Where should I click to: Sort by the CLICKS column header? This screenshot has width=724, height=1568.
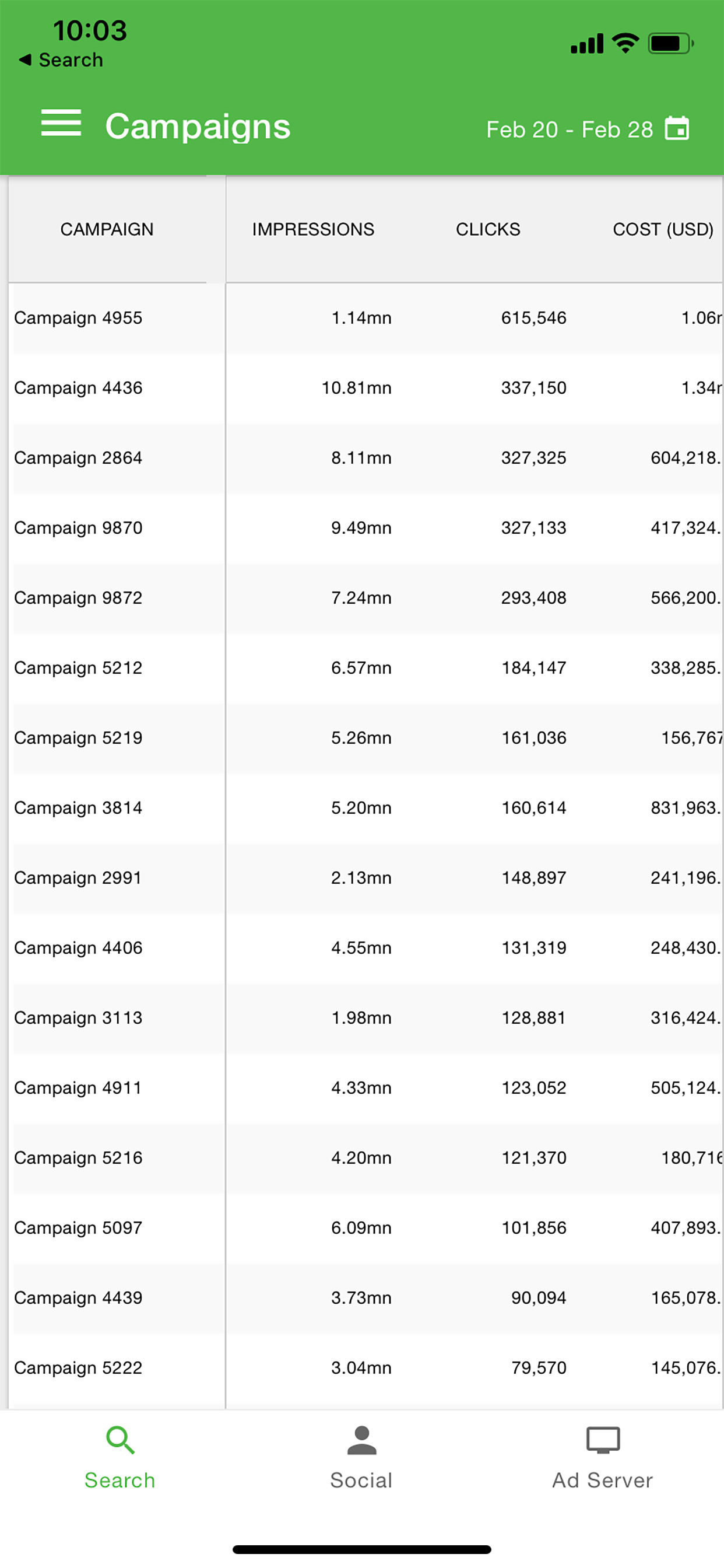488,229
